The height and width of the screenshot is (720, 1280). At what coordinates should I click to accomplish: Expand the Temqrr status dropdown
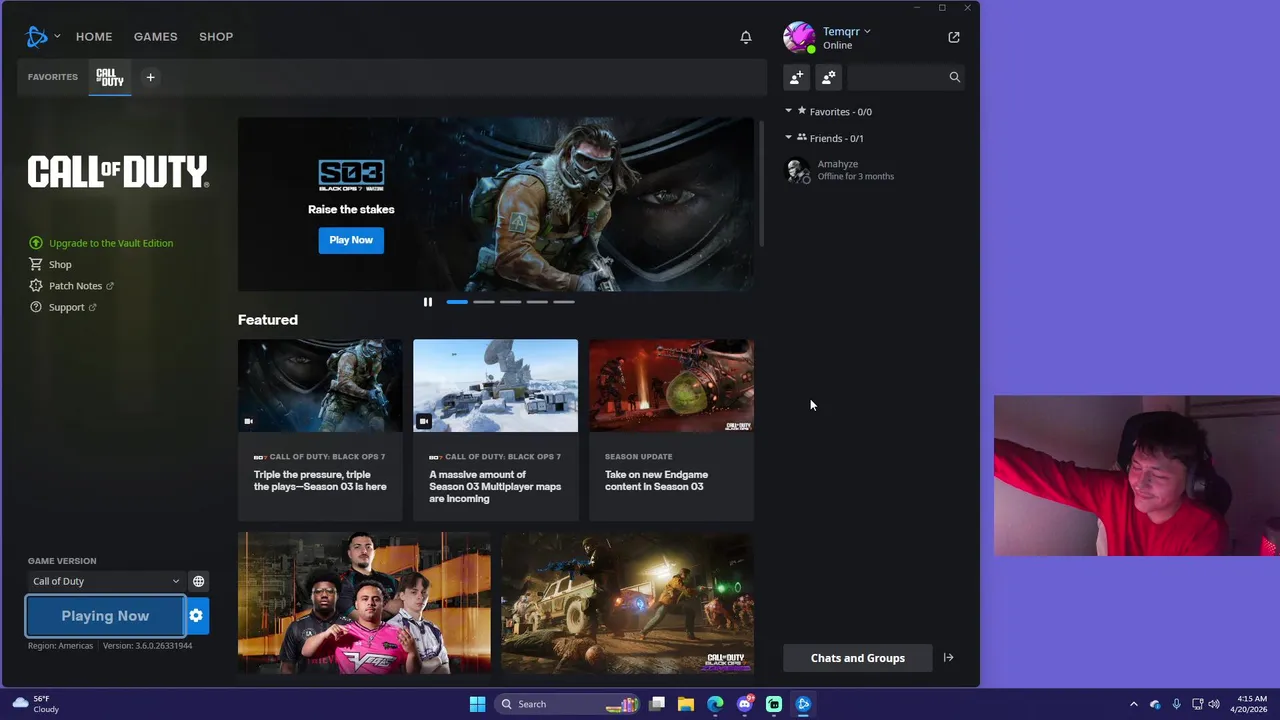pyautogui.click(x=867, y=31)
